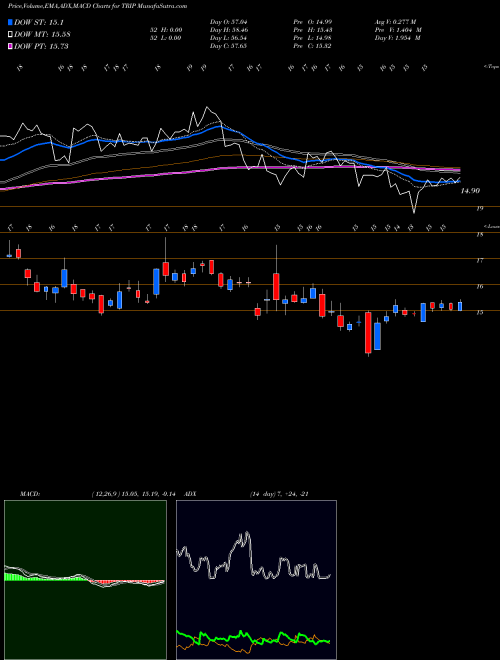Screen dimensions: 500x660
Task: Click the 16 price axis label
Action: point(479,287)
